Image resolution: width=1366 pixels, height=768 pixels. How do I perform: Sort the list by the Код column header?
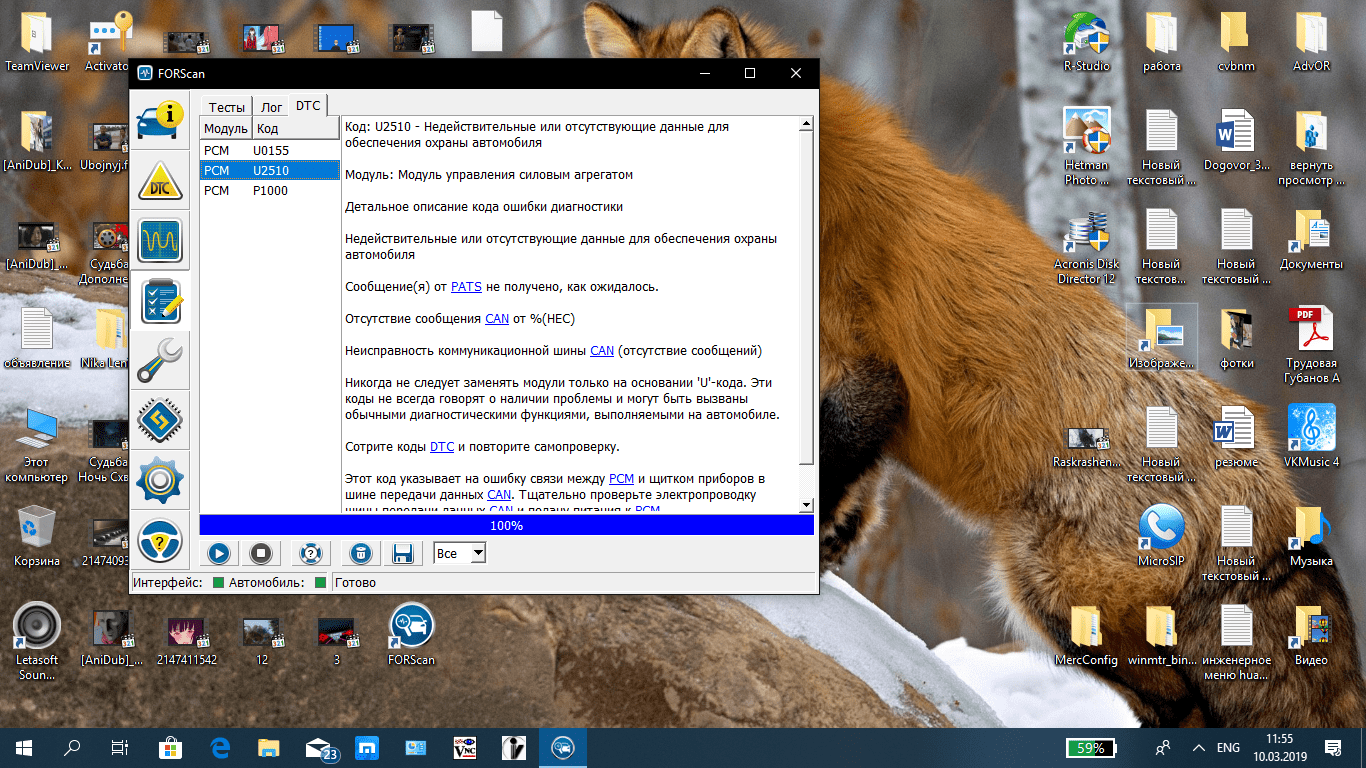click(295, 128)
